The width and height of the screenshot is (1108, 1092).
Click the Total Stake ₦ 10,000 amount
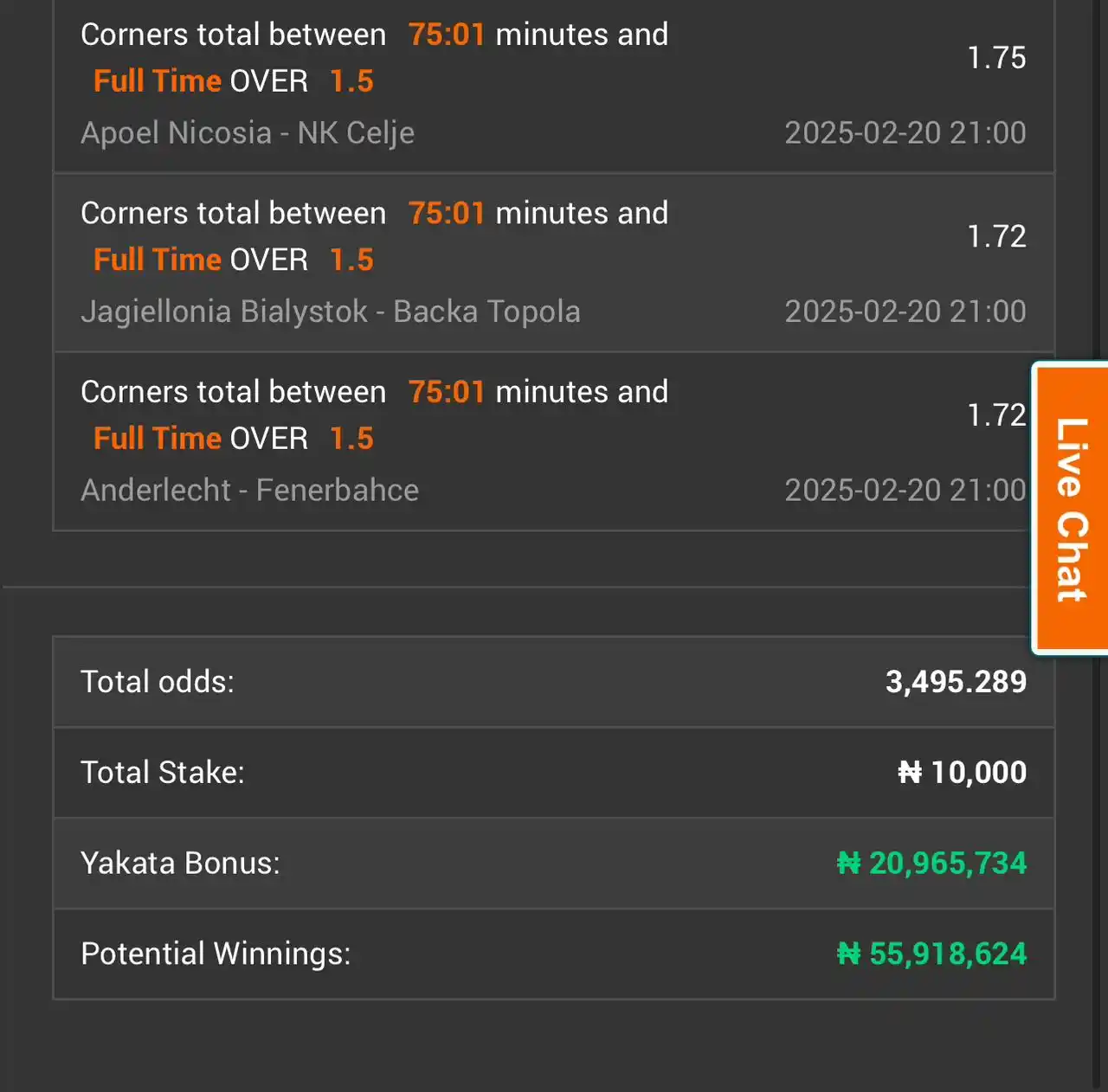962,772
